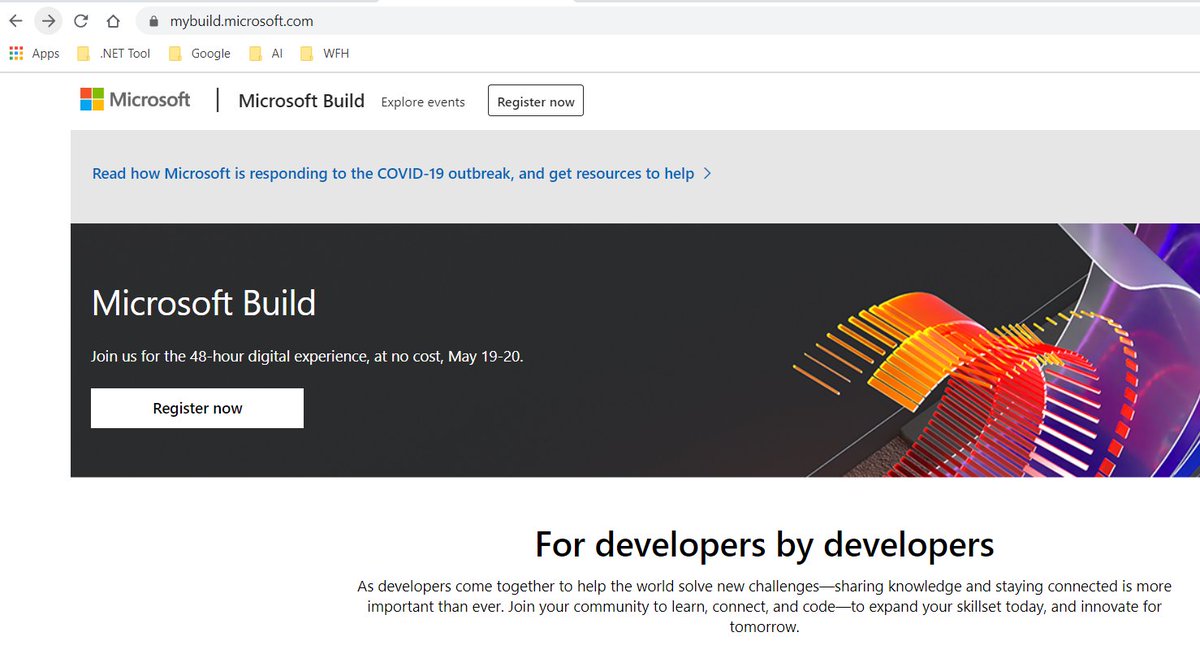Screen dimensions: 1200x667
Task: Open the AI bookmark folder
Action: 266,53
